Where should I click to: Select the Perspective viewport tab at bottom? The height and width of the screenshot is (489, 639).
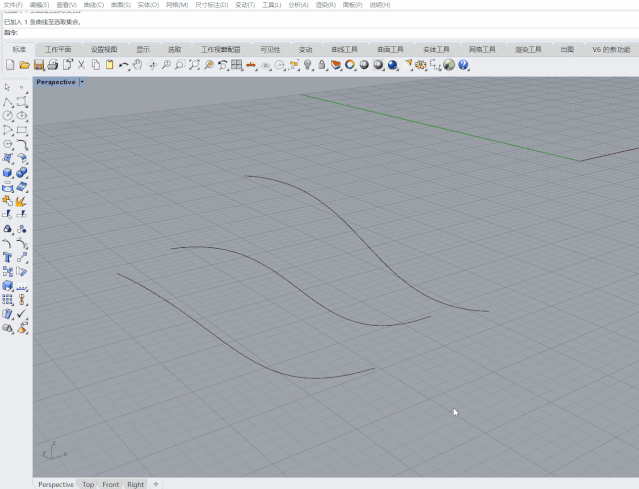(x=56, y=484)
